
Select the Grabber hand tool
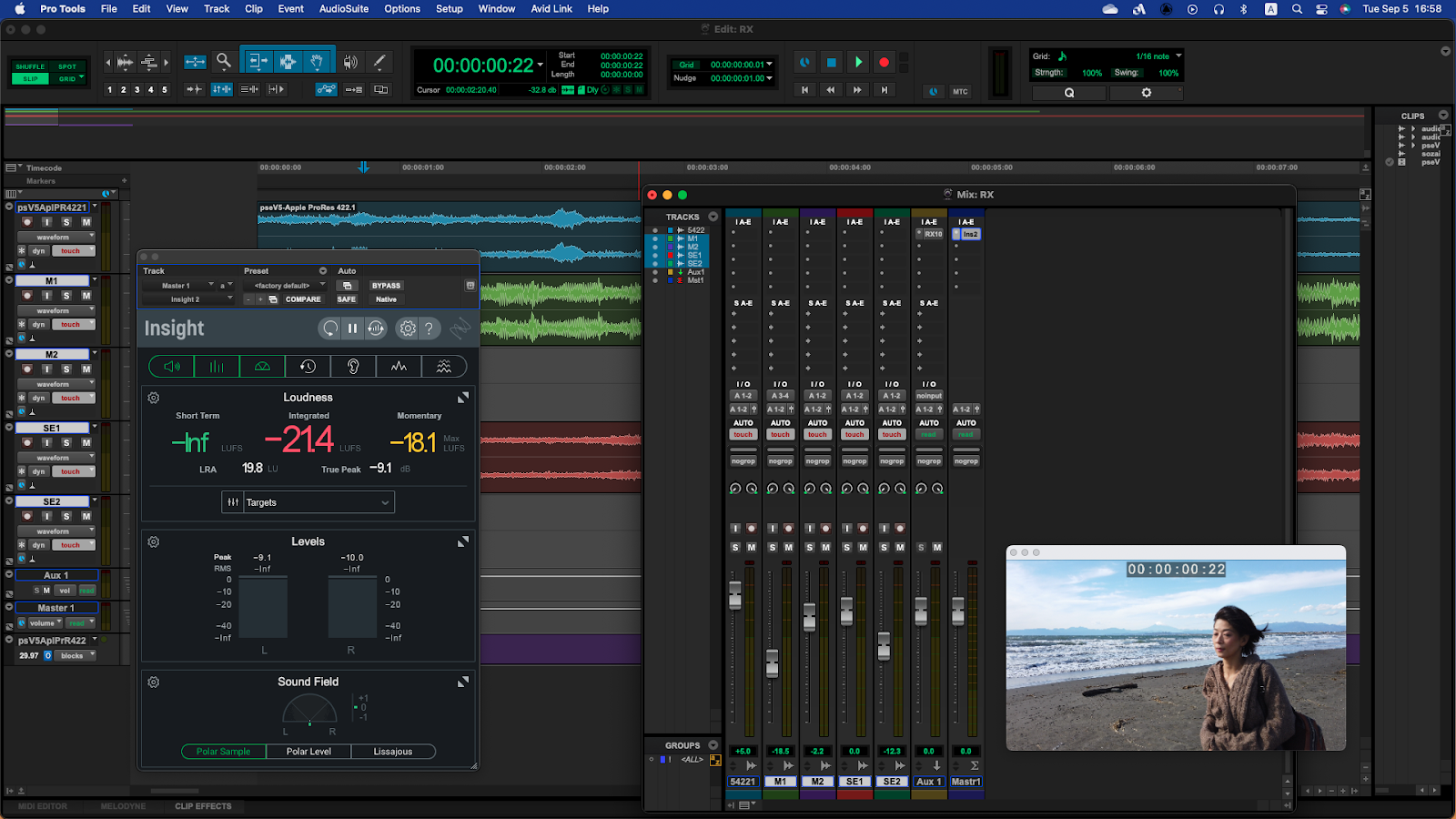click(x=317, y=62)
